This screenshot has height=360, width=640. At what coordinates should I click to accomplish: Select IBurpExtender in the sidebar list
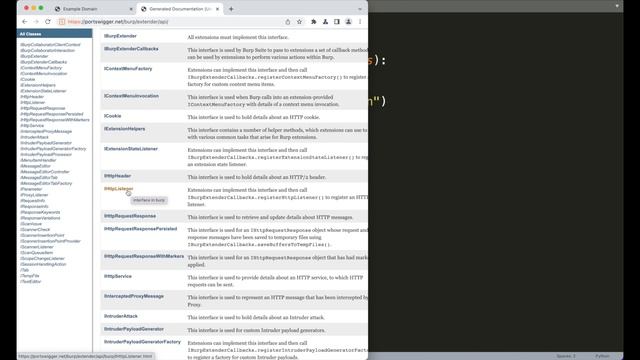pos(34,56)
